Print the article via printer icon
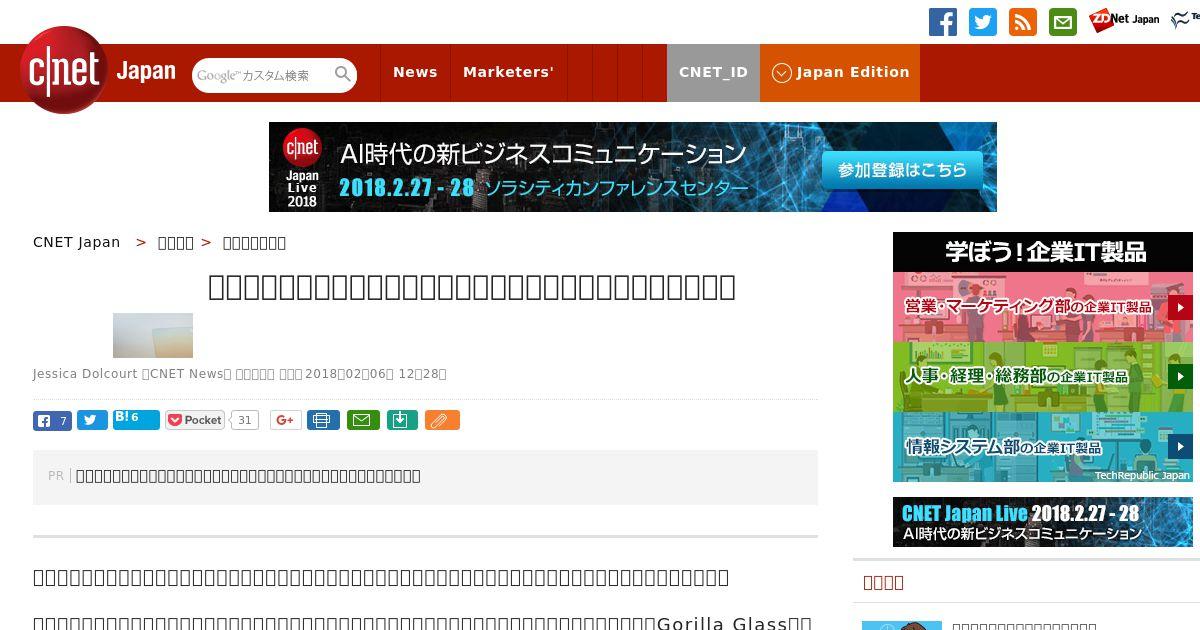This screenshot has width=1200, height=630. point(322,421)
